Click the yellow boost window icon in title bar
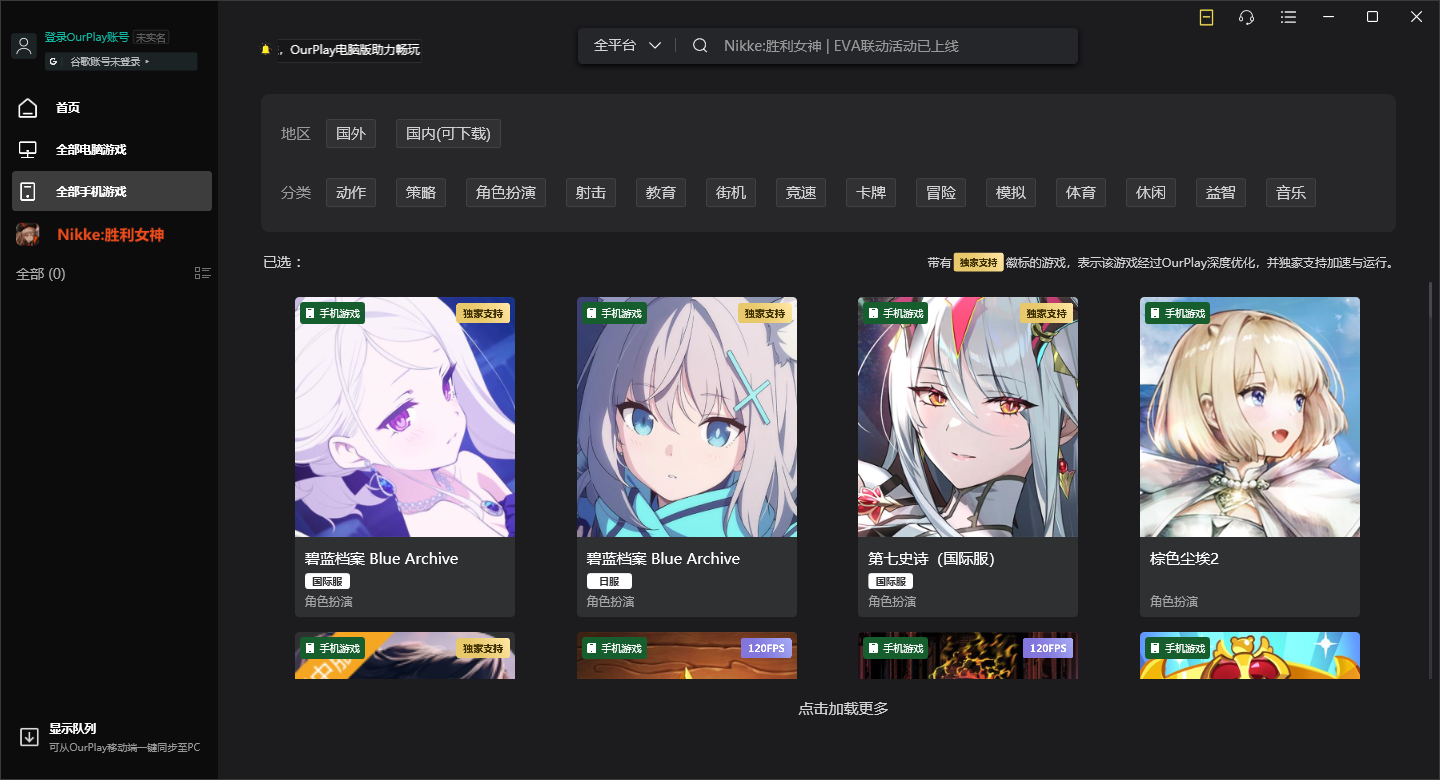 pos(1205,17)
